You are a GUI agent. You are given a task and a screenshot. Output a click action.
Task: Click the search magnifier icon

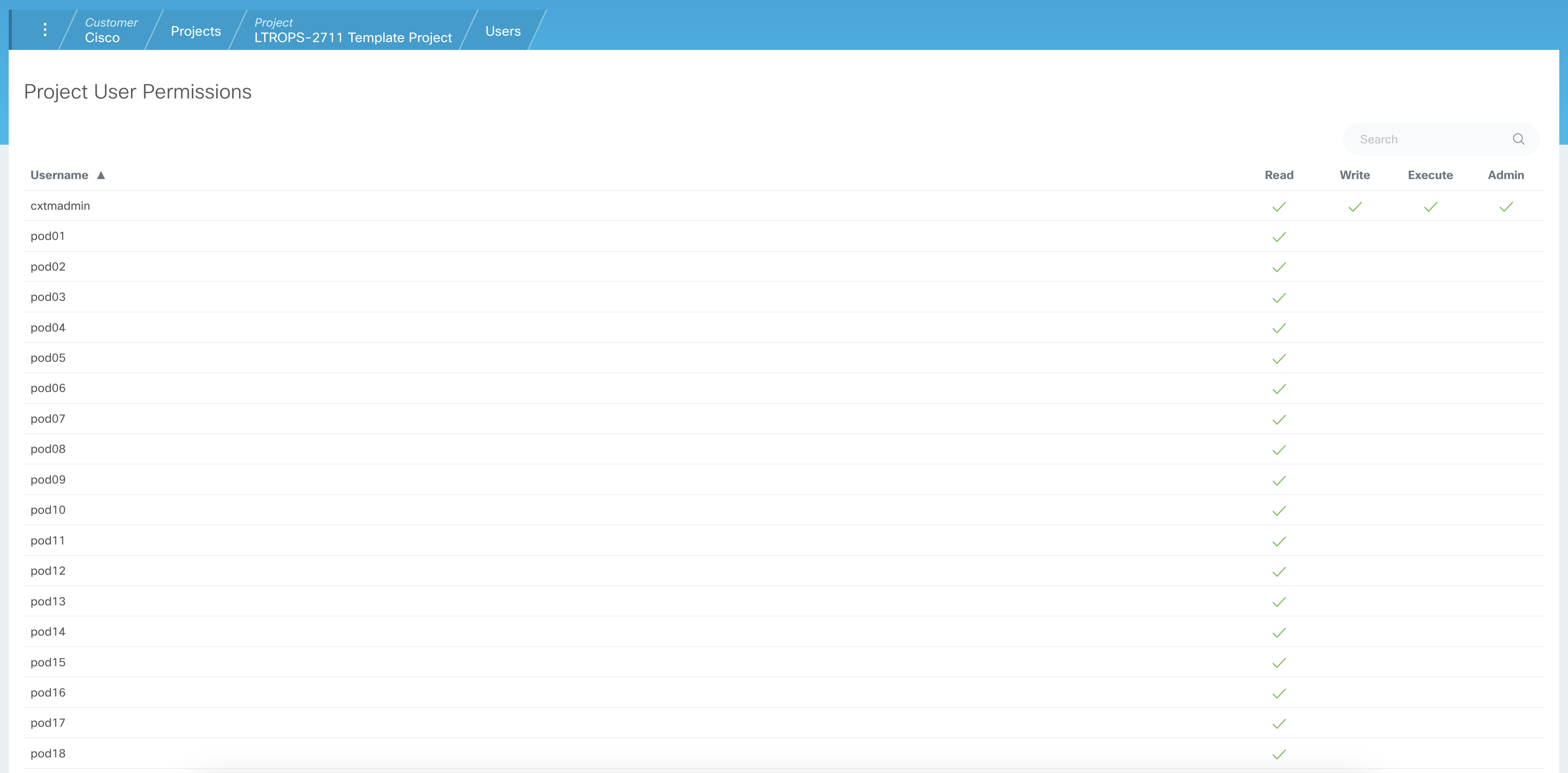click(1519, 139)
